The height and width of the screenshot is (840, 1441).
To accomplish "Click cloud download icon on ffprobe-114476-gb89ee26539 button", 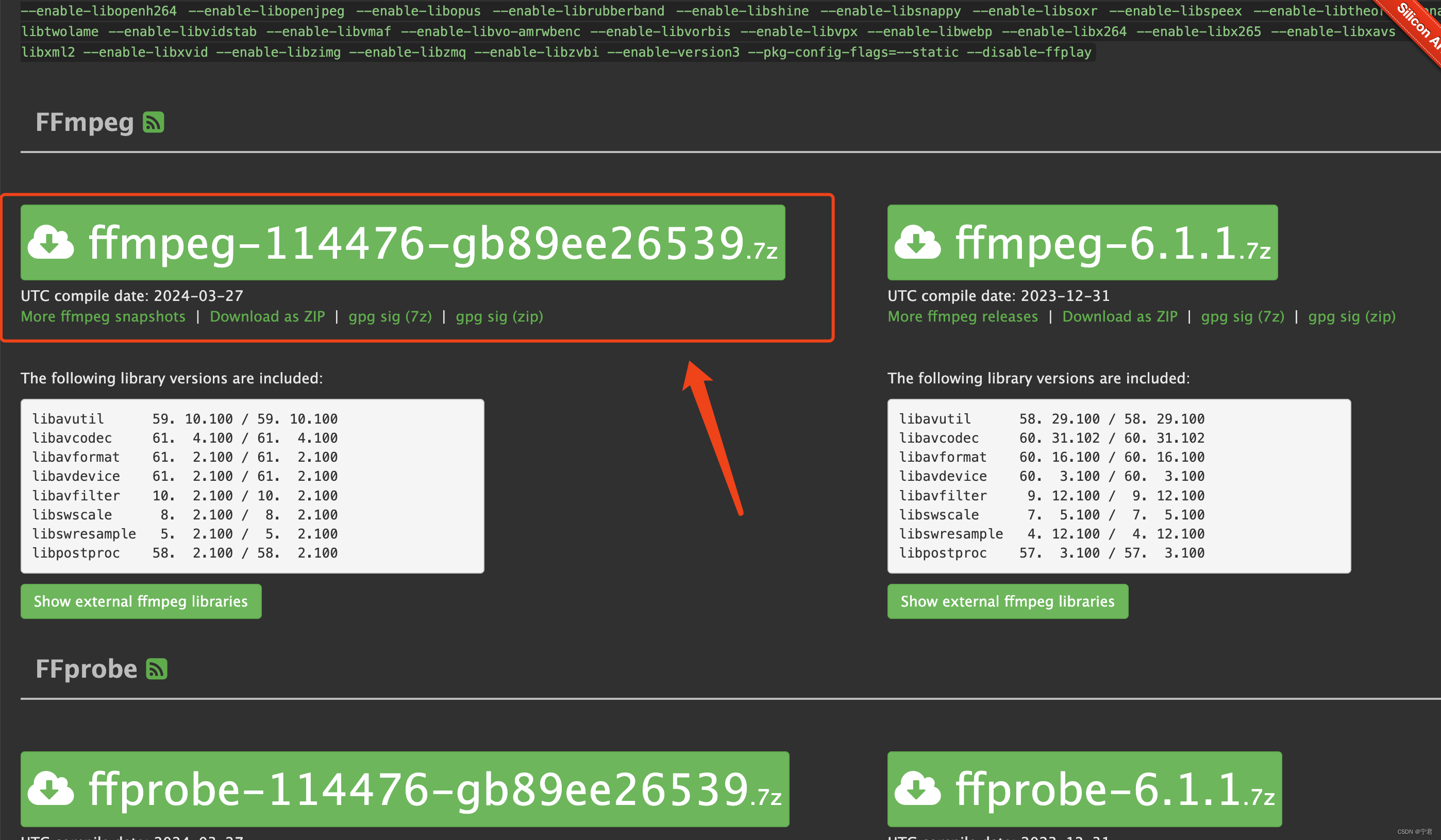I will 51,789.
